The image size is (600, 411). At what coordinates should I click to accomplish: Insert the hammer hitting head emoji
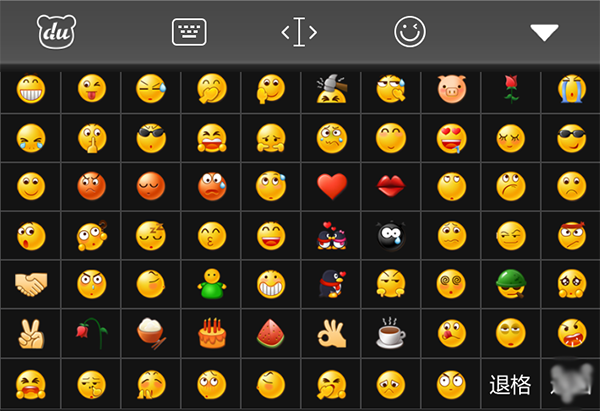[x=332, y=89]
